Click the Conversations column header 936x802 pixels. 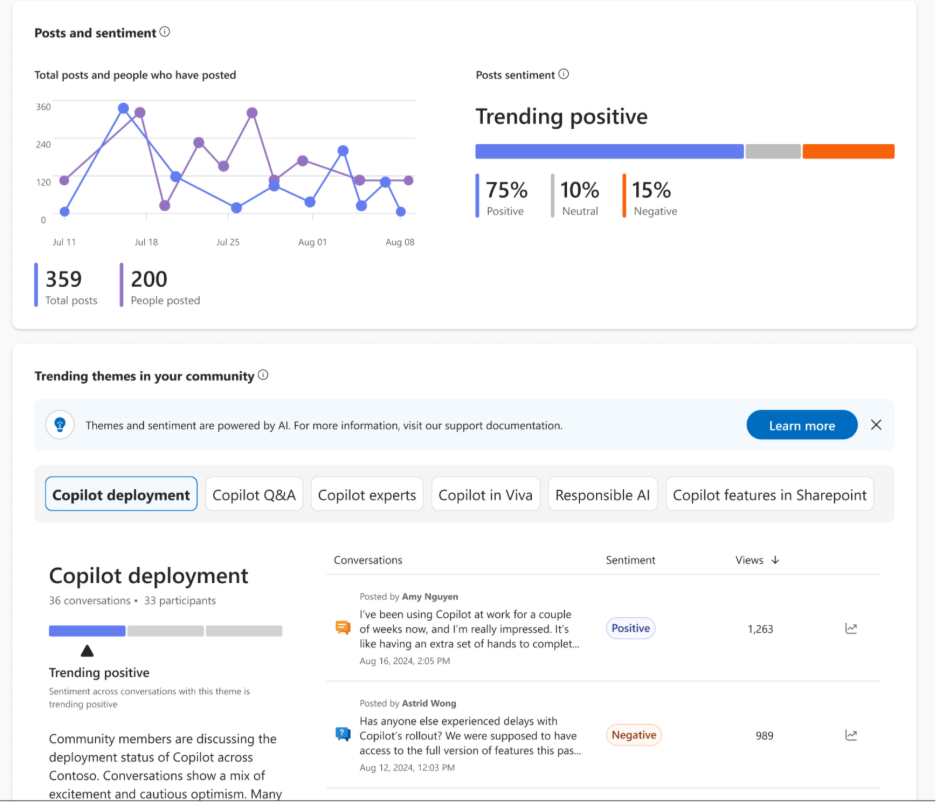368,560
